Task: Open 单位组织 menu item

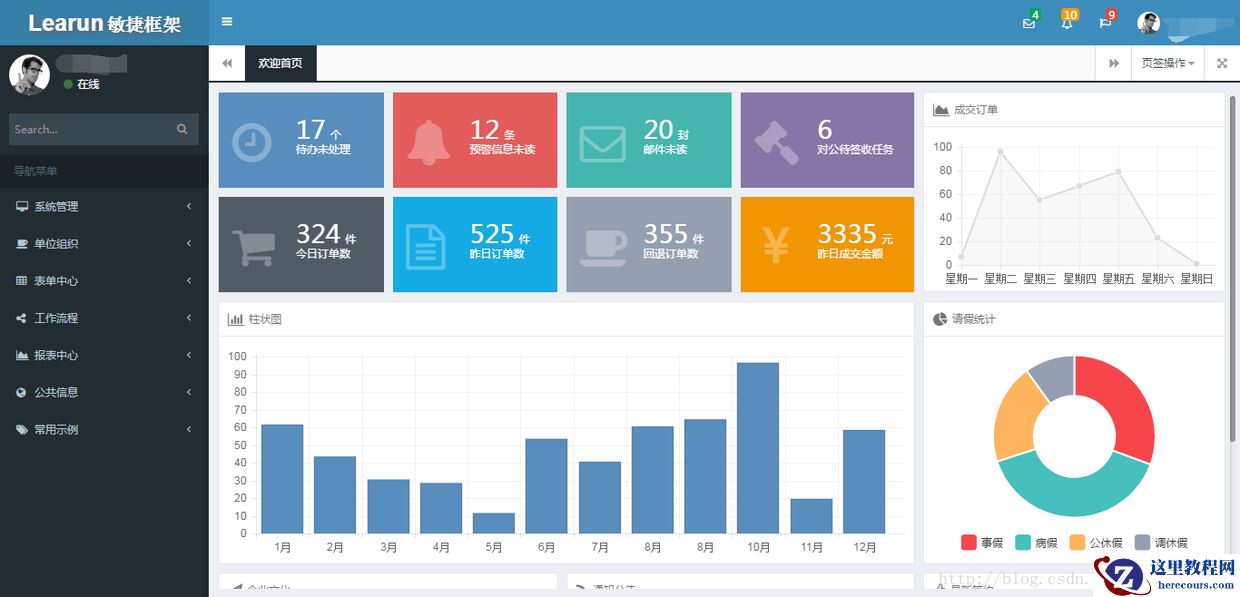Action: click(104, 244)
